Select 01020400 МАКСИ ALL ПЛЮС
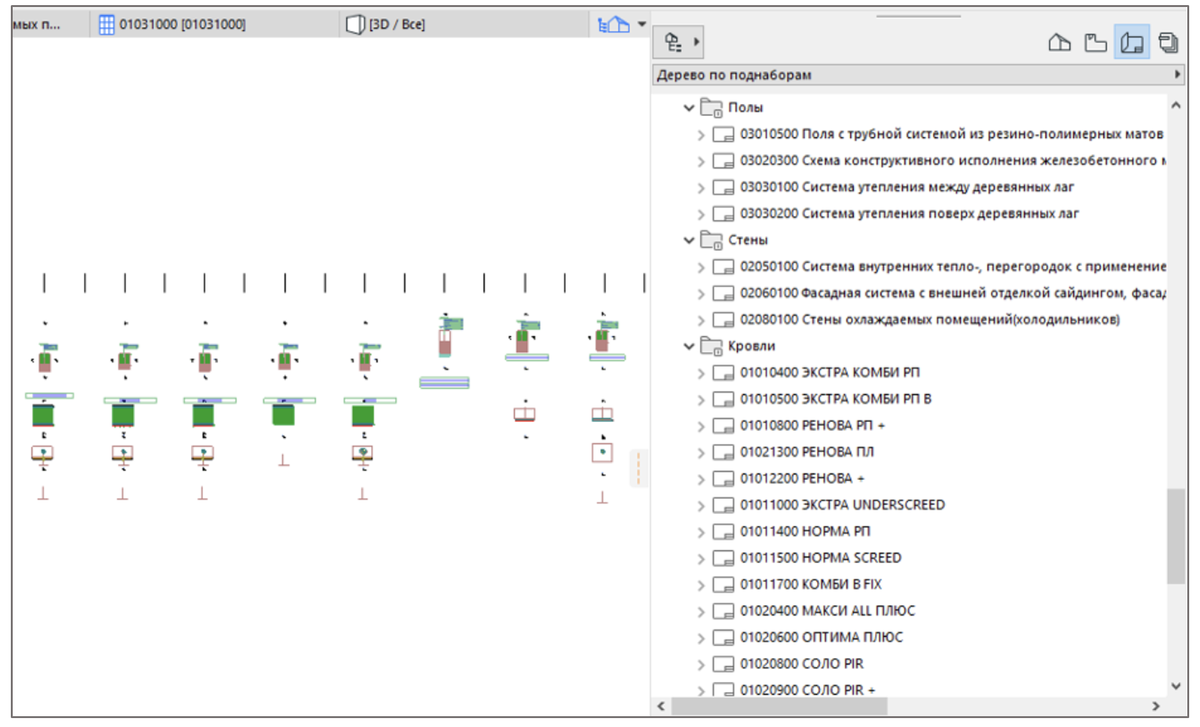 [x=827, y=610]
